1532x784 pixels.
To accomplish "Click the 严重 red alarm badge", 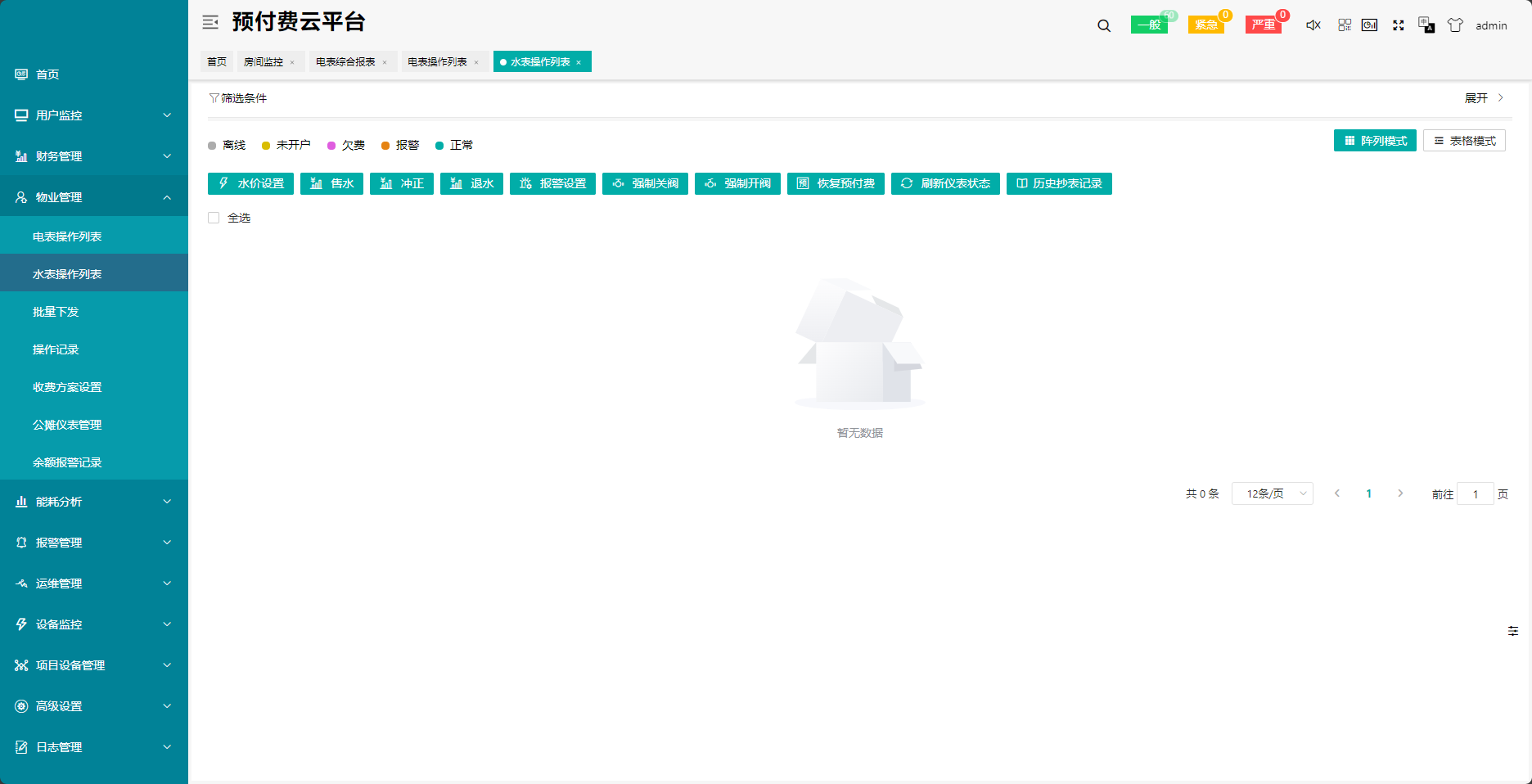I will (x=1264, y=25).
